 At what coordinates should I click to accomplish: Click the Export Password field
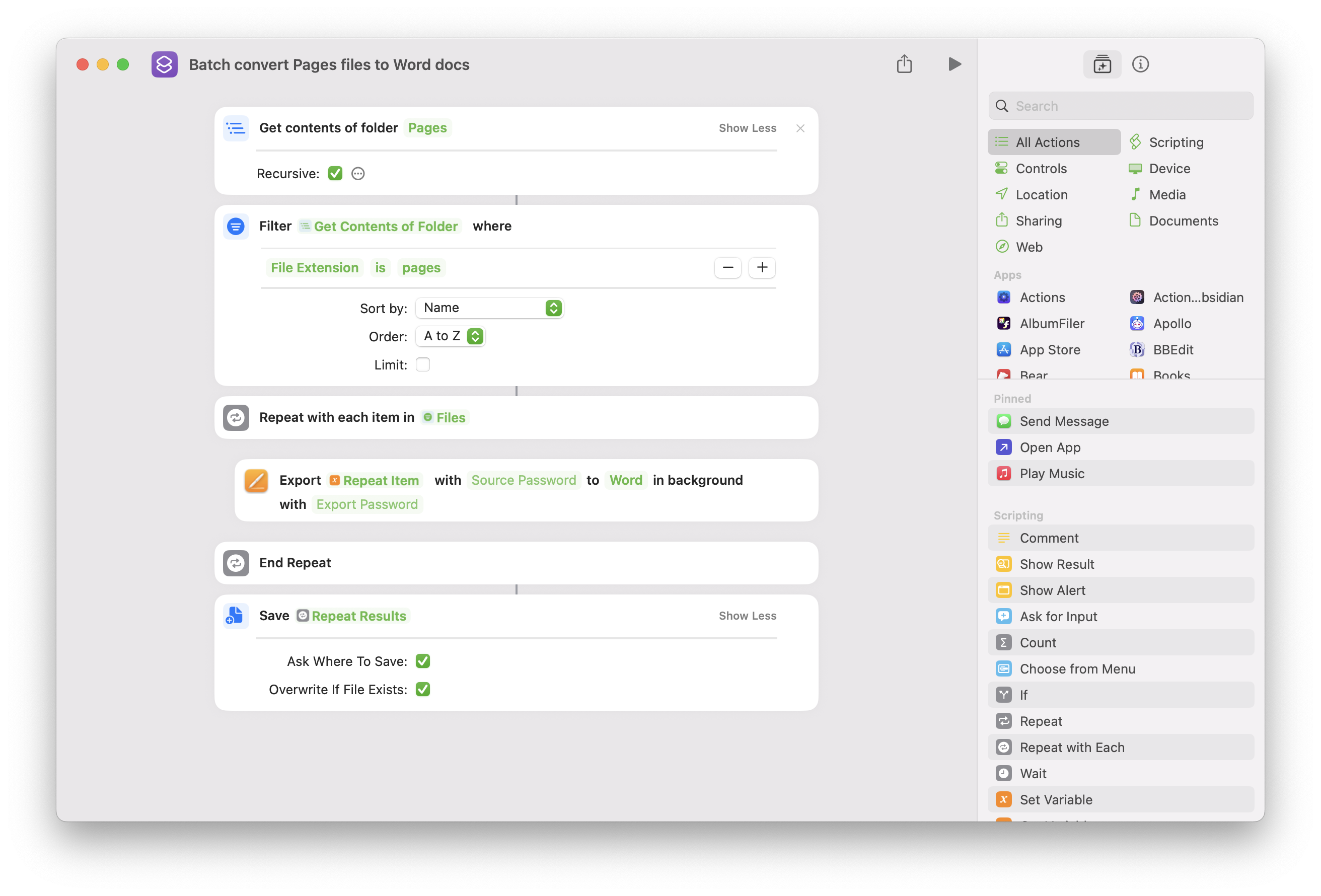366,505
